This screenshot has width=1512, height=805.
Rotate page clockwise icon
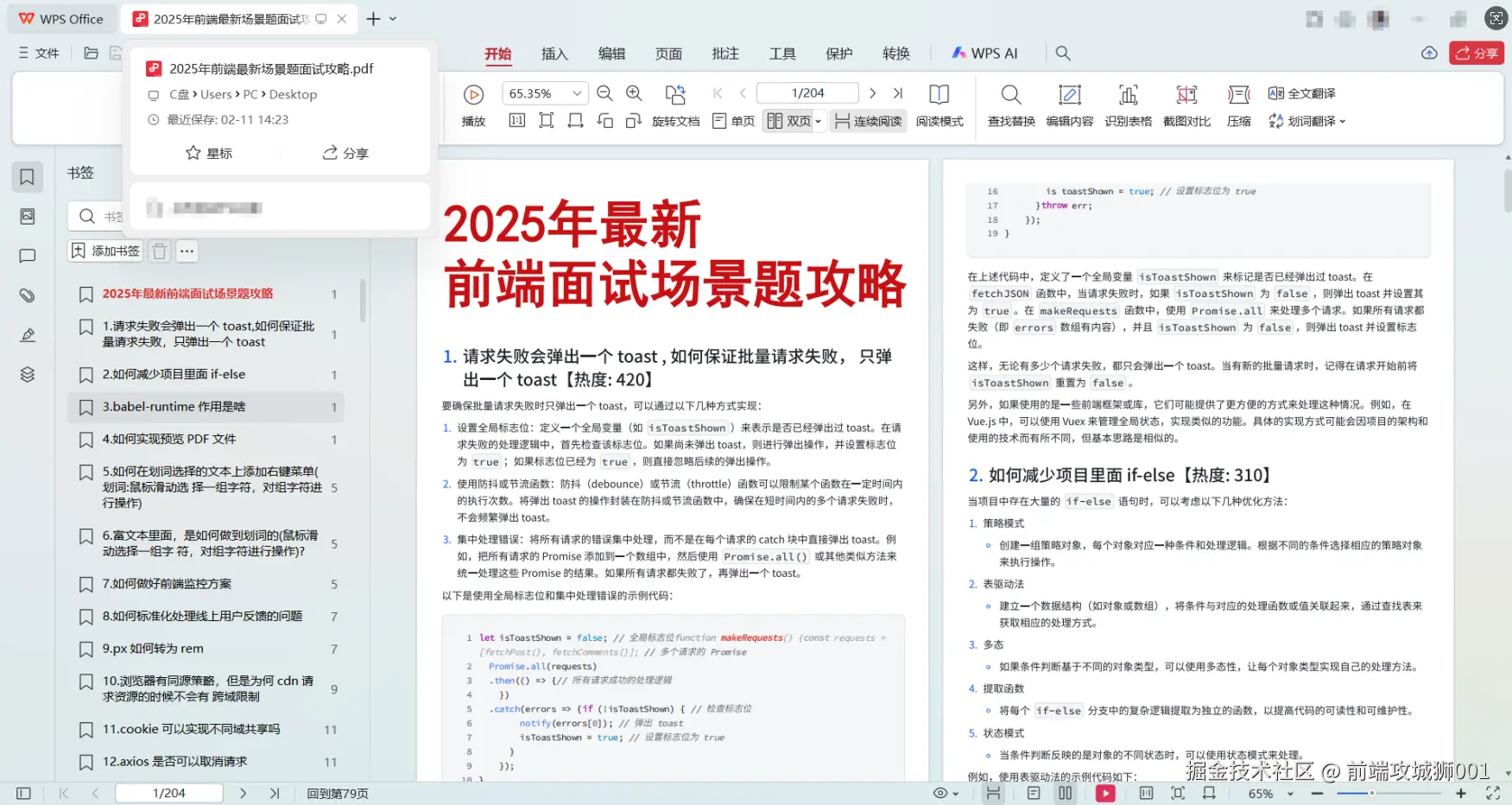click(634, 121)
